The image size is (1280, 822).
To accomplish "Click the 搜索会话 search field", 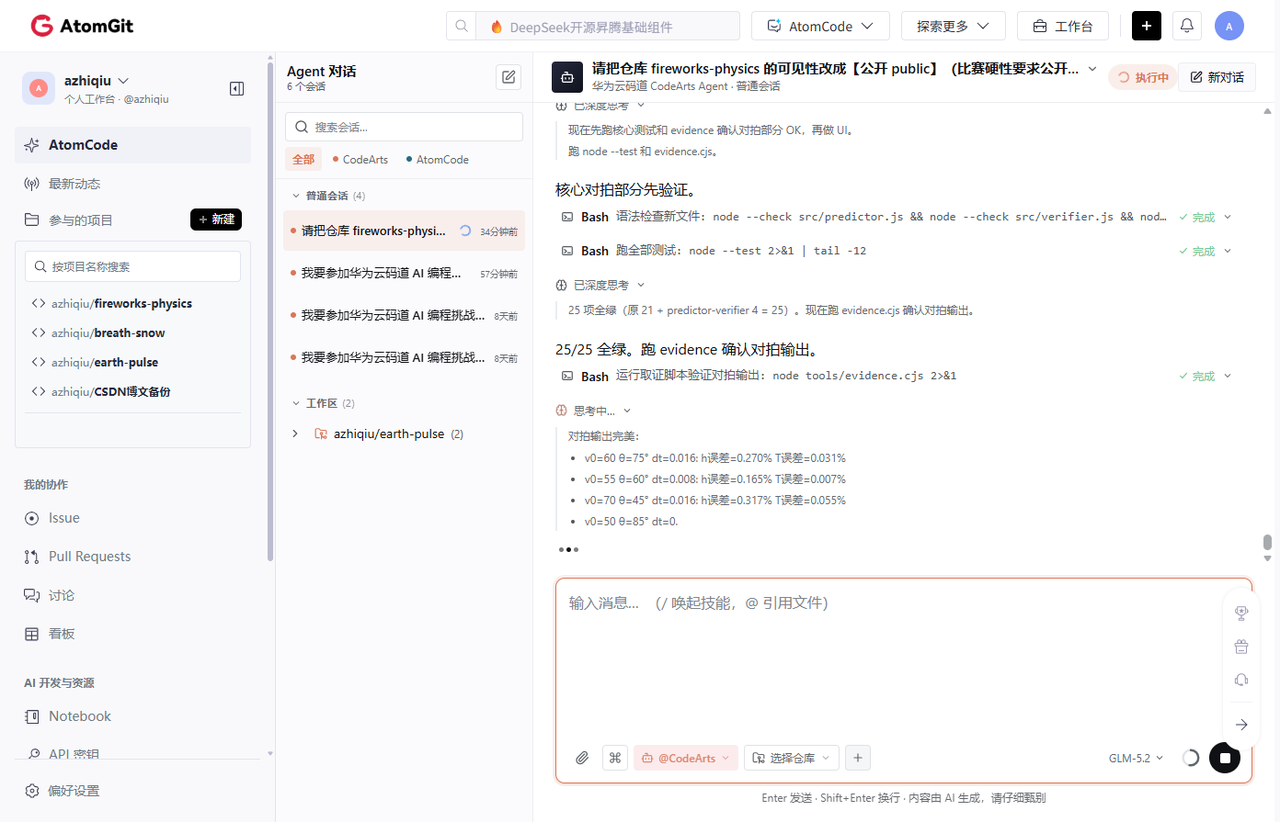I will click(404, 127).
